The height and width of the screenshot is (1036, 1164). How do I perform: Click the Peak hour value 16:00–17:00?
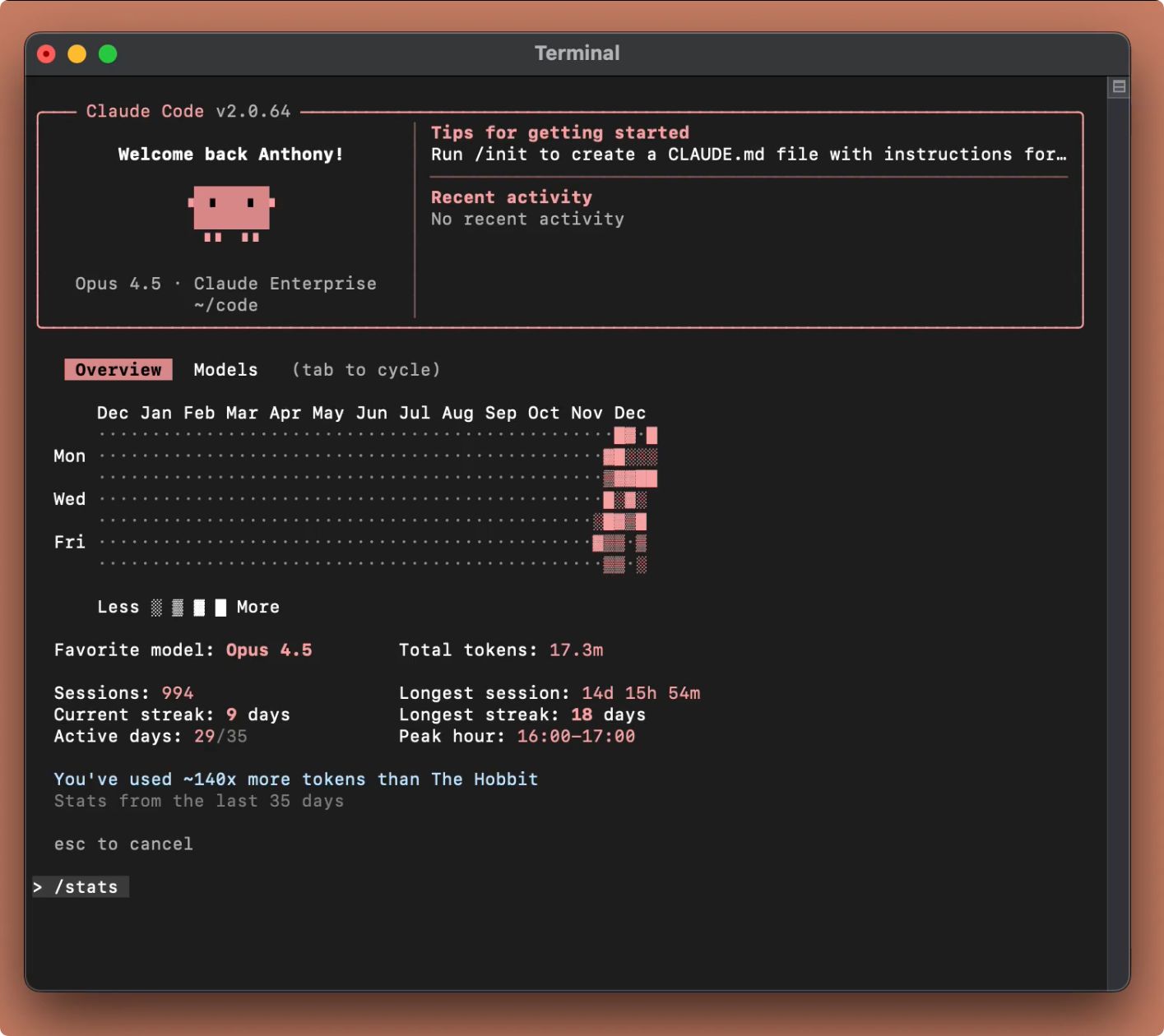[576, 736]
